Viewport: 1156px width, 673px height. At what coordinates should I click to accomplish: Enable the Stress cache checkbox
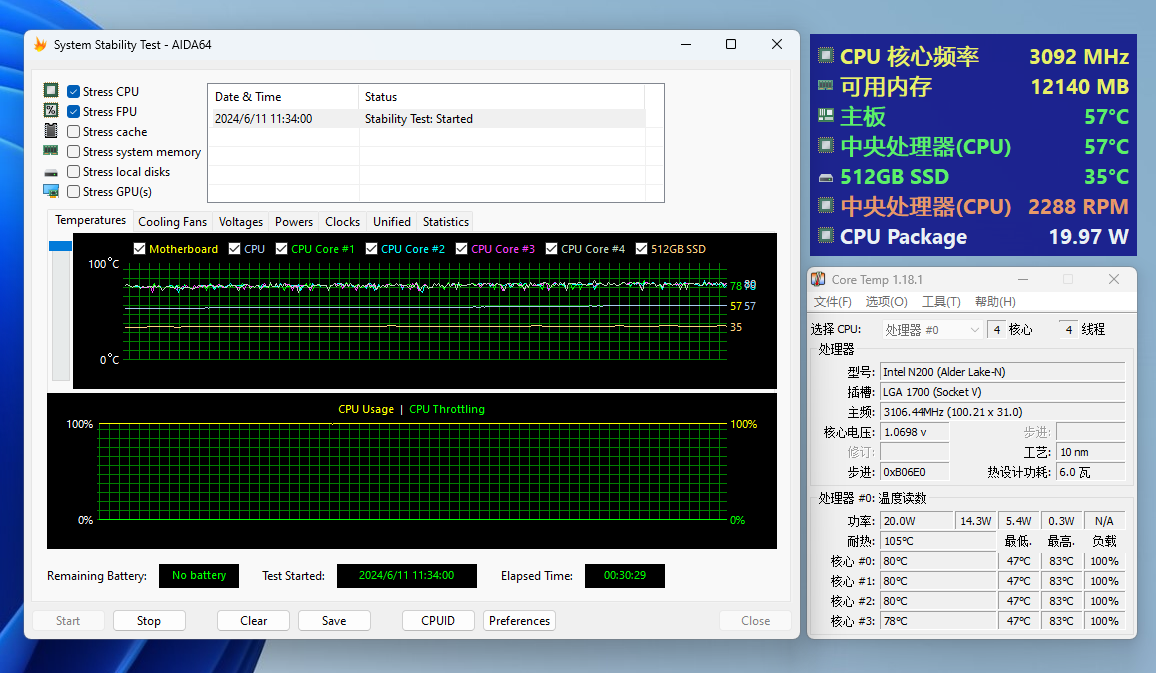pos(74,131)
